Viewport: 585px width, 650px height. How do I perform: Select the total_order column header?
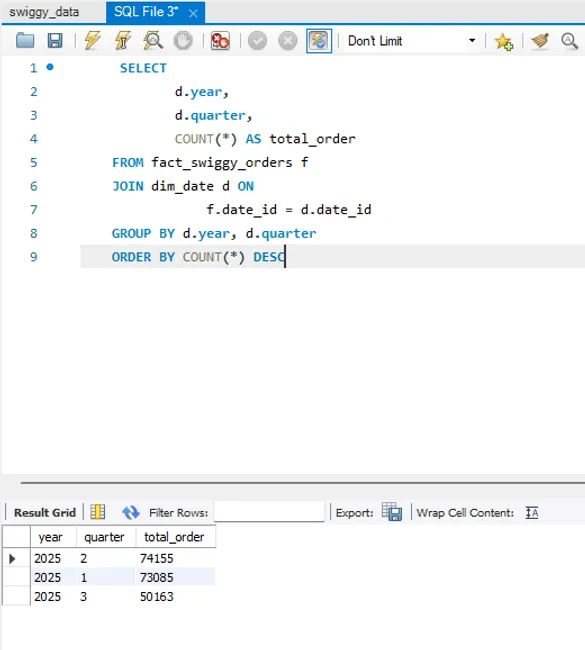point(176,537)
